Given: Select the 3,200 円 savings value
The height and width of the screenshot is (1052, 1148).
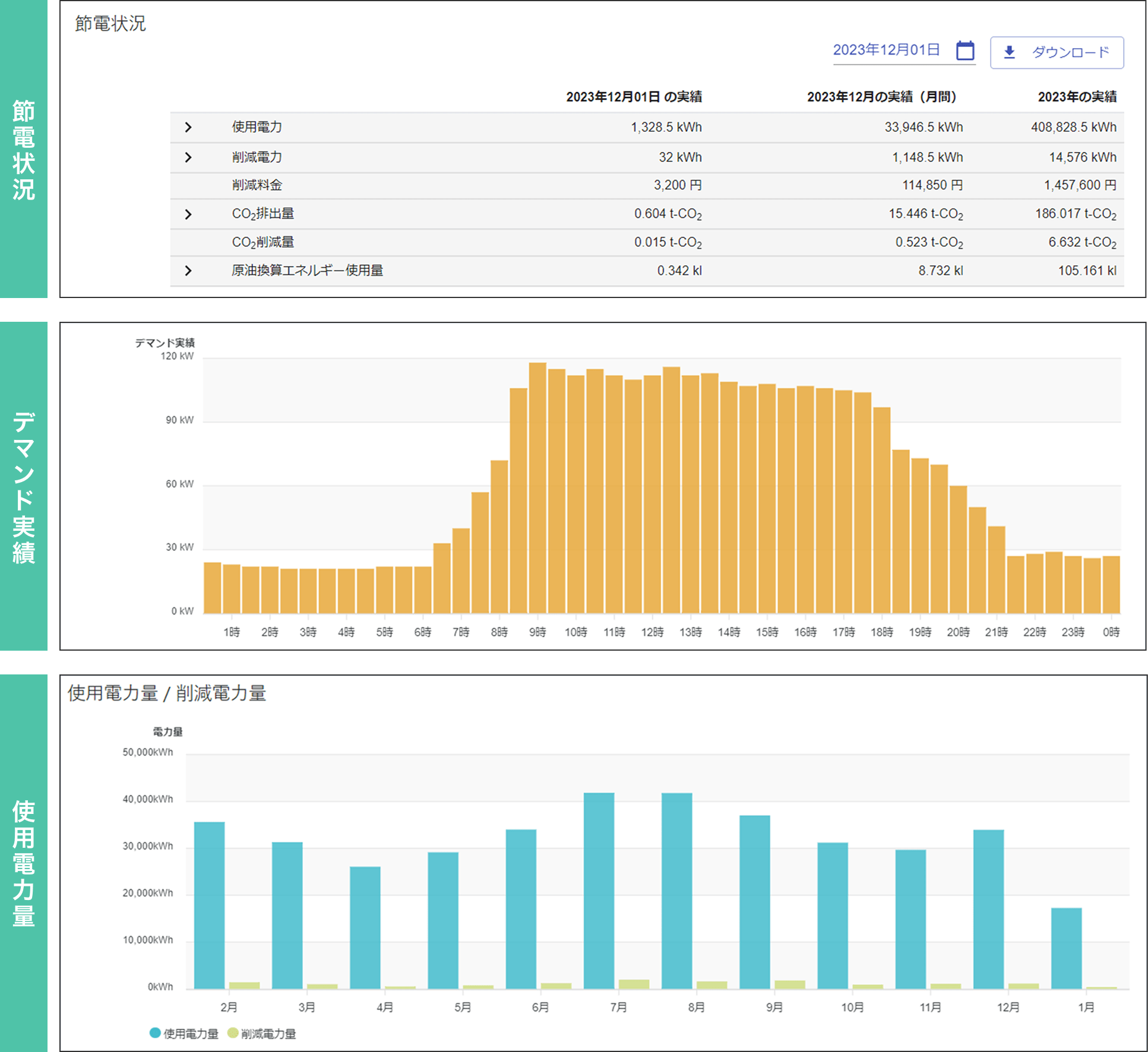Looking at the screenshot, I should [678, 185].
